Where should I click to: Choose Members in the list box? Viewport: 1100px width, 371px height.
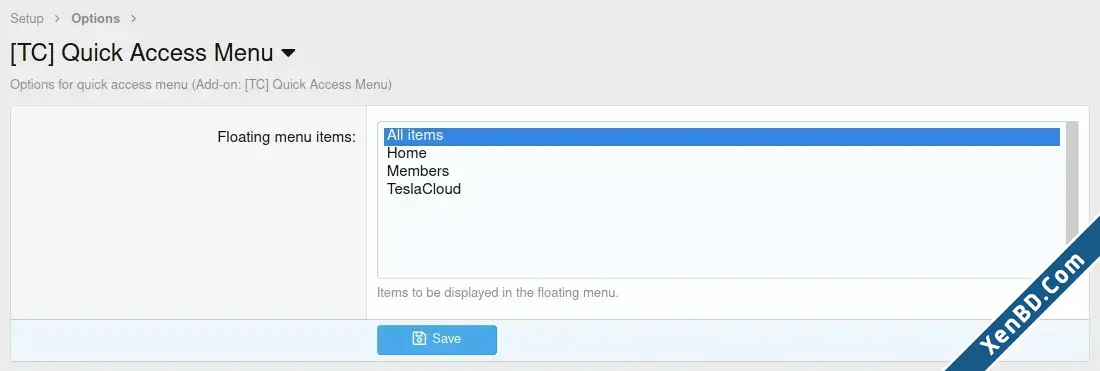pos(721,171)
